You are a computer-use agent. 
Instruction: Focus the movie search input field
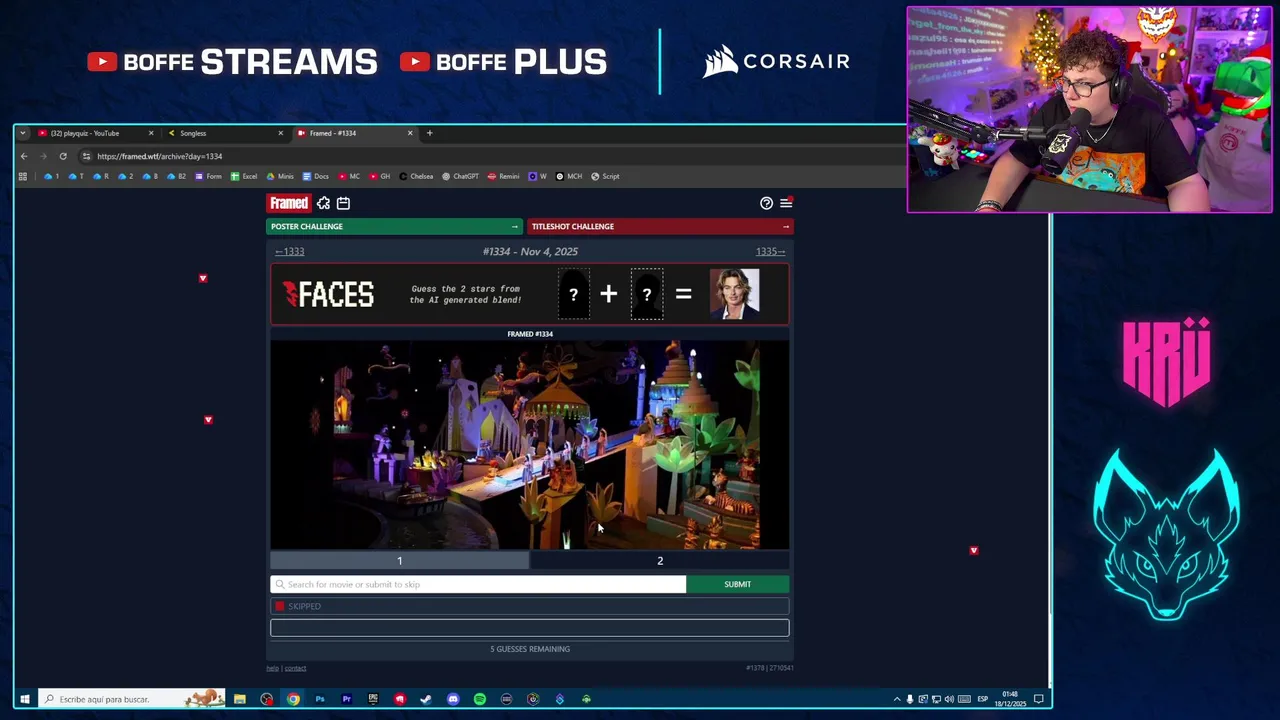pyautogui.click(x=478, y=584)
